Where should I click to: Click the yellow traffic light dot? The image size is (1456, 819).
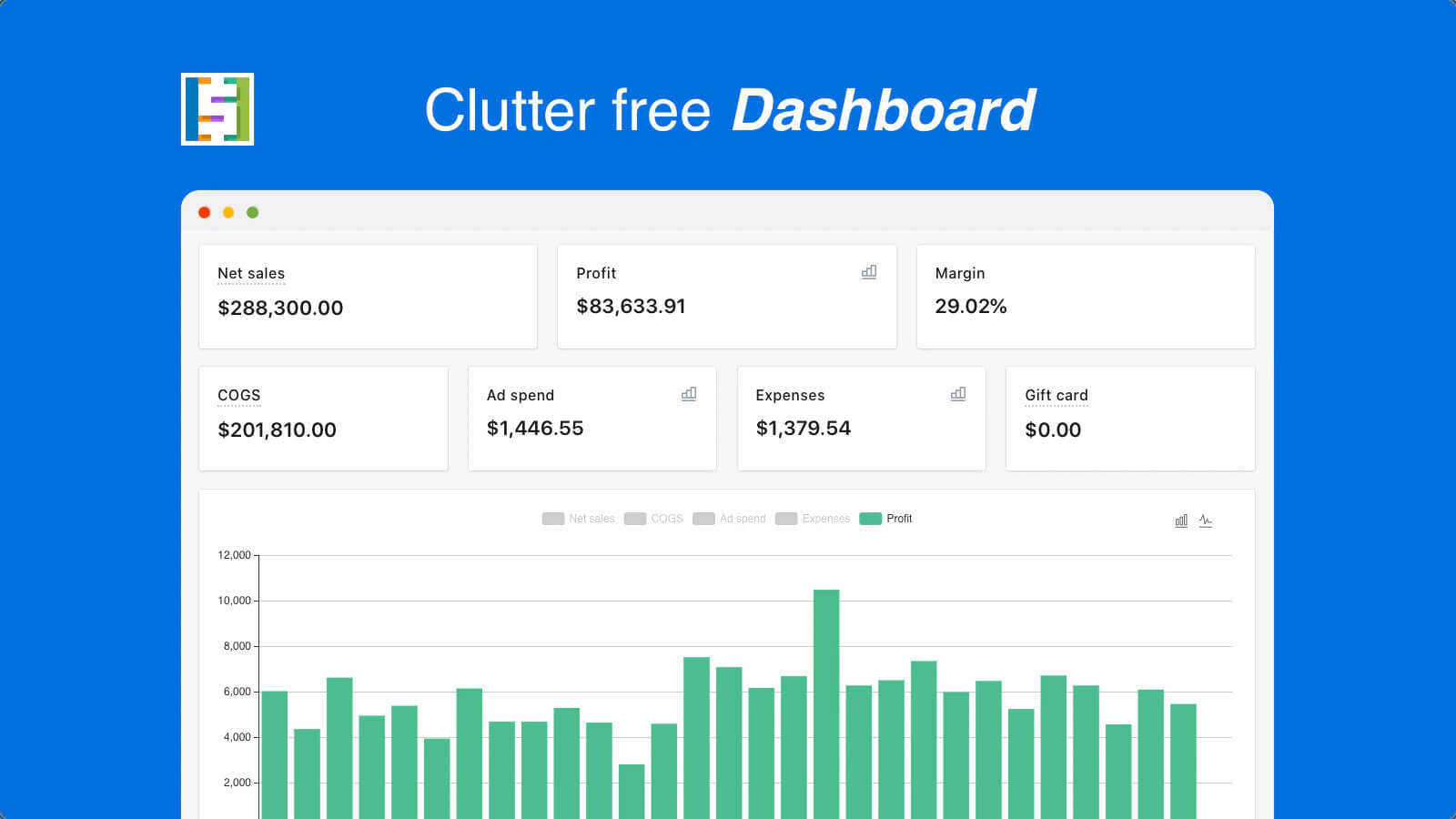tap(227, 212)
